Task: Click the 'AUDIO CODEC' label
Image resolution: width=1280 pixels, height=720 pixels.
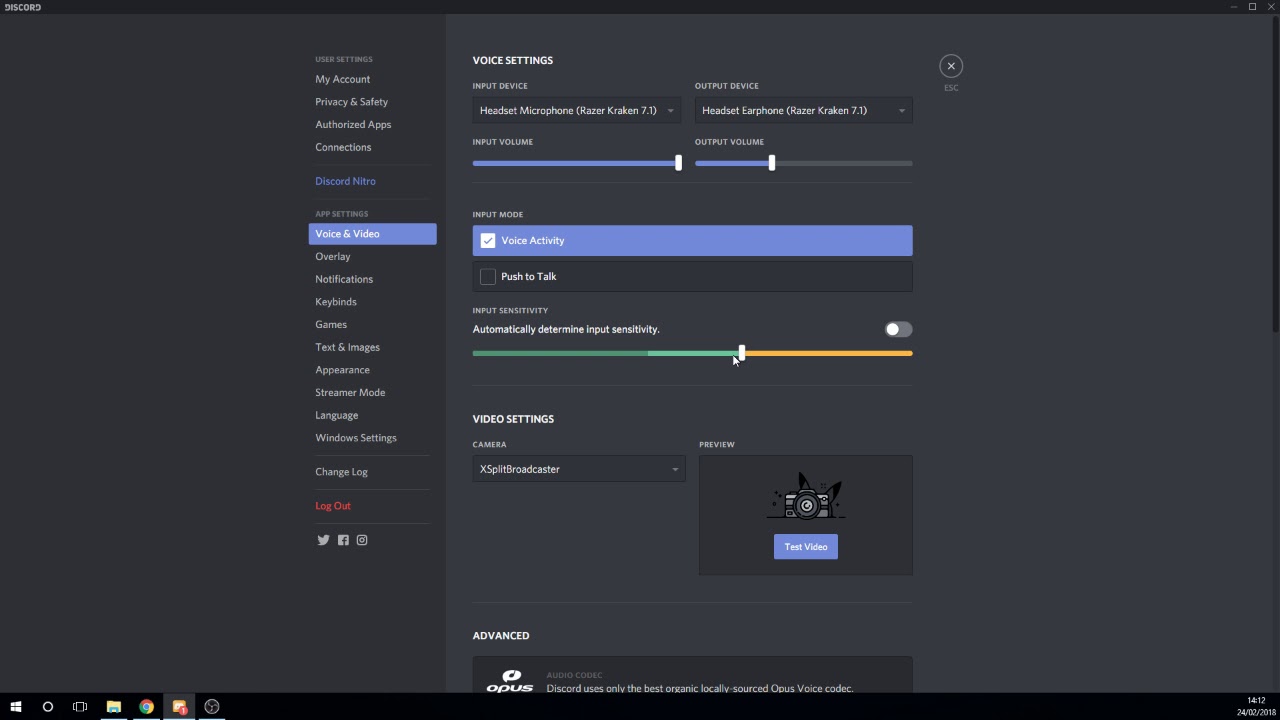Action: click(x=574, y=675)
